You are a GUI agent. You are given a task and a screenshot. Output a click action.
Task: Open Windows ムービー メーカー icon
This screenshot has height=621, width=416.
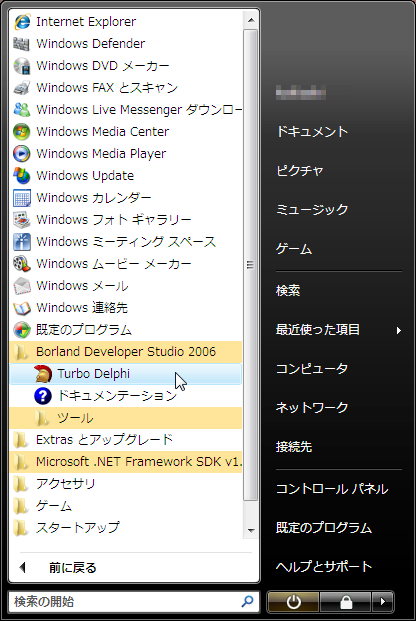pos(21,263)
